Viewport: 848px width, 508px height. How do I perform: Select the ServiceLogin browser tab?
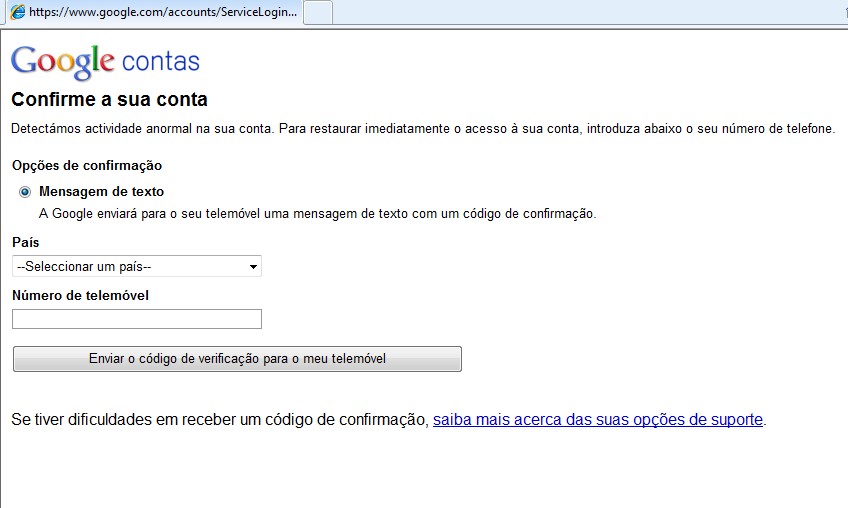click(x=154, y=12)
